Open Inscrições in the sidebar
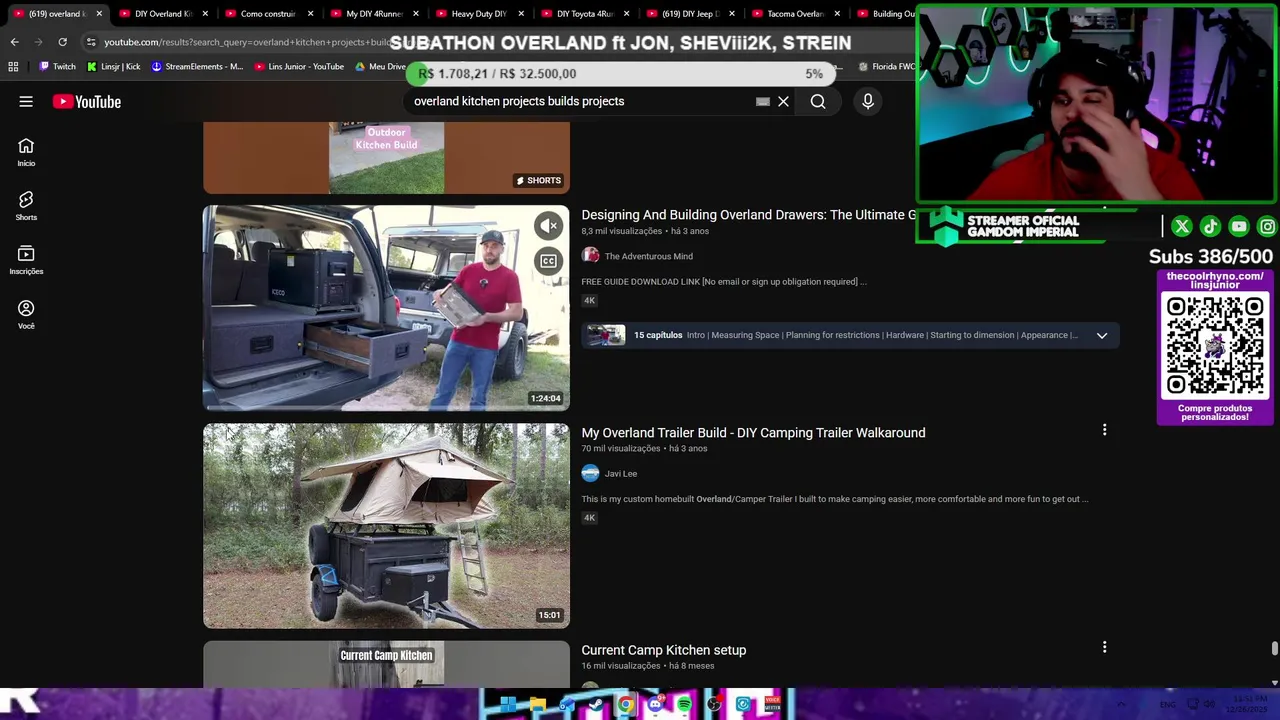The image size is (1280, 720). 26,260
